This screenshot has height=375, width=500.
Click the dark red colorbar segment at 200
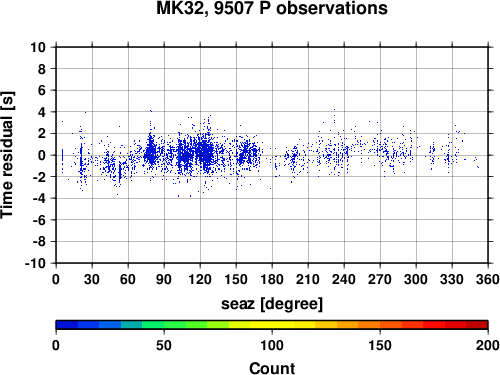pyautogui.click(x=477, y=325)
